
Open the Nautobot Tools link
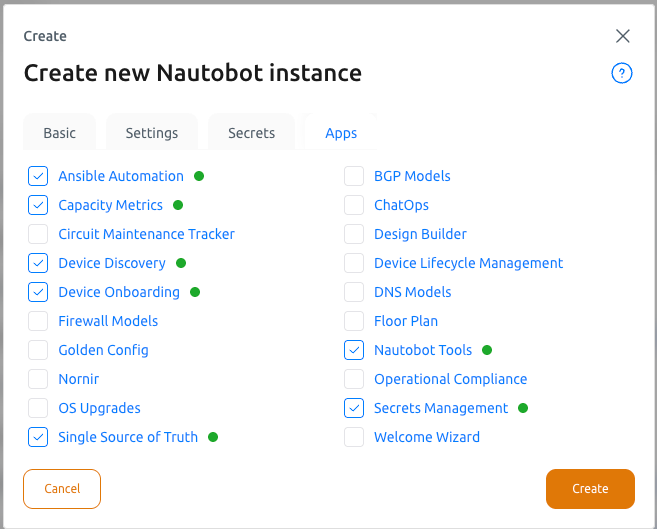click(423, 350)
